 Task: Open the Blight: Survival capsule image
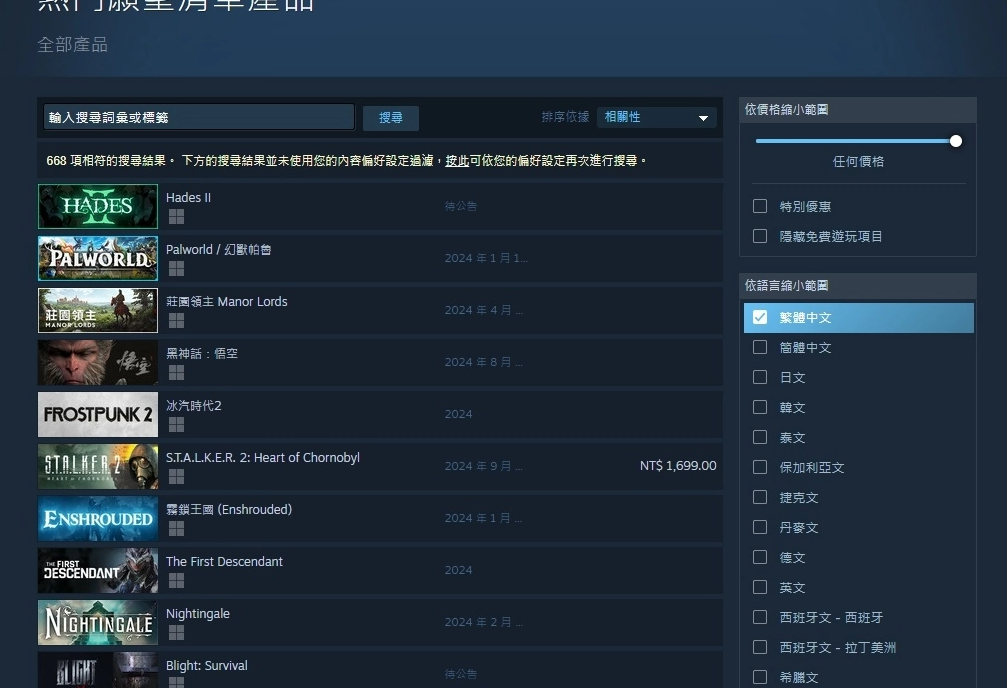(x=98, y=670)
